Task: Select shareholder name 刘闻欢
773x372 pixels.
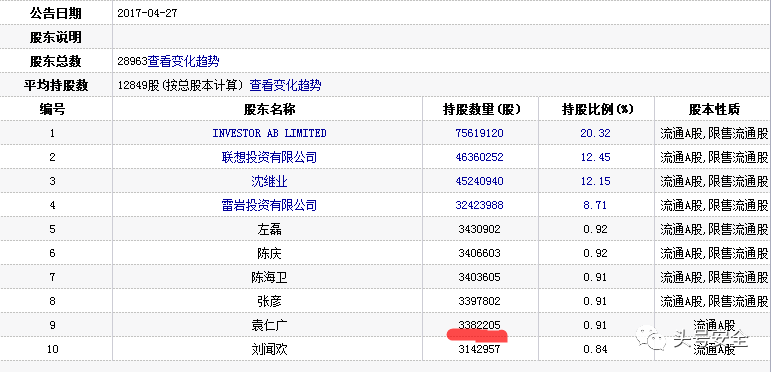Action: click(x=269, y=349)
